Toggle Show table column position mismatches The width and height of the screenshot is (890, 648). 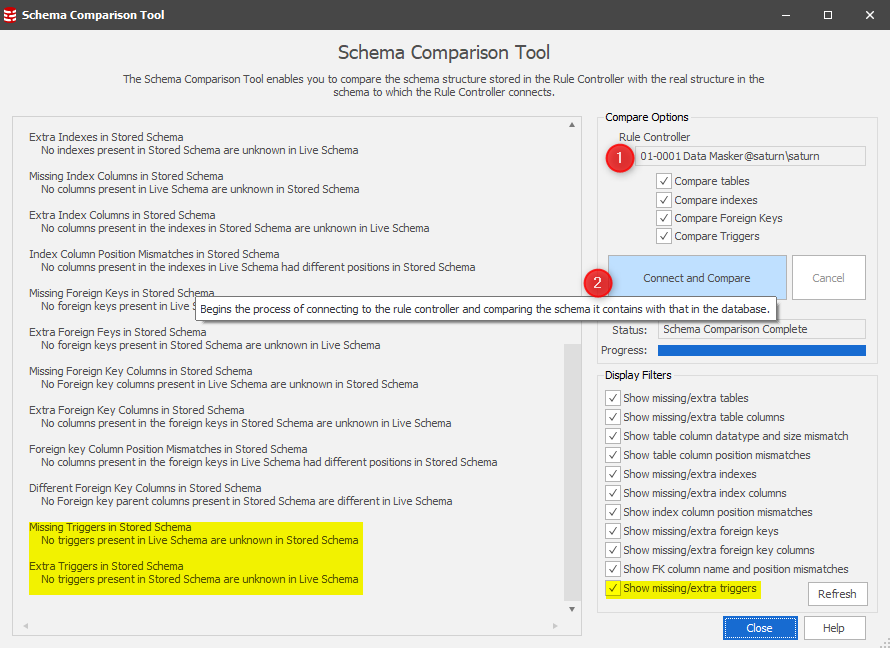[x=613, y=455]
